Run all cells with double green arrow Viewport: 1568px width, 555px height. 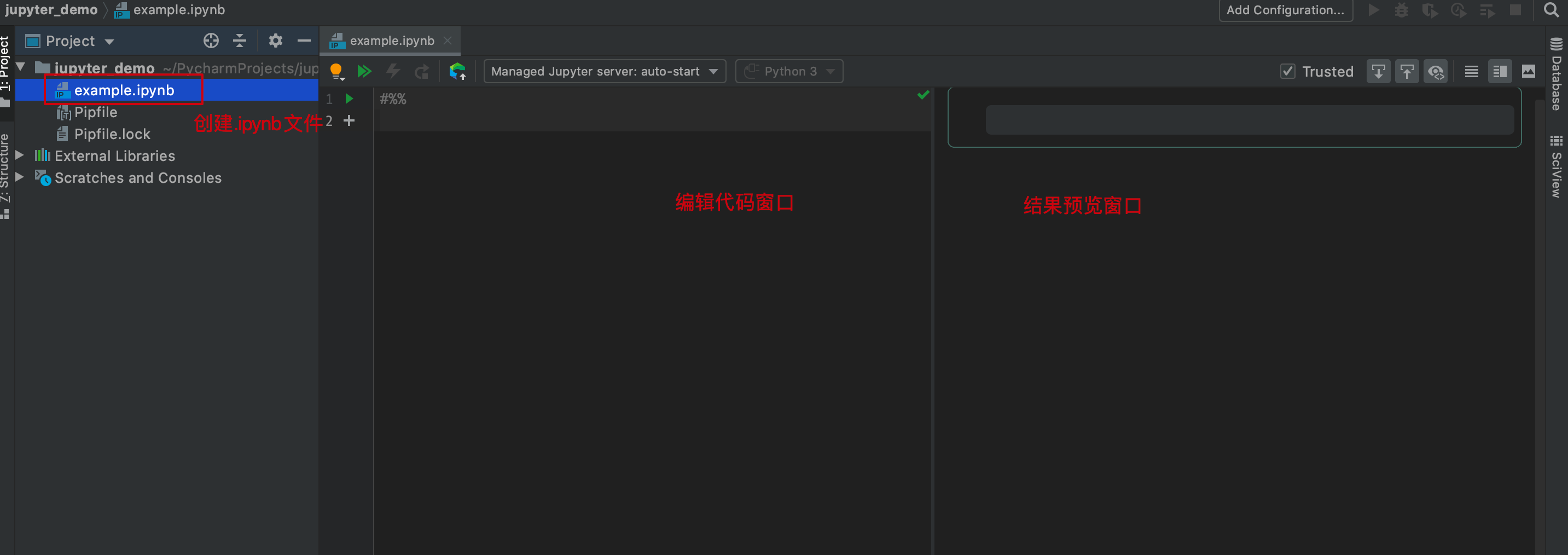[x=364, y=71]
